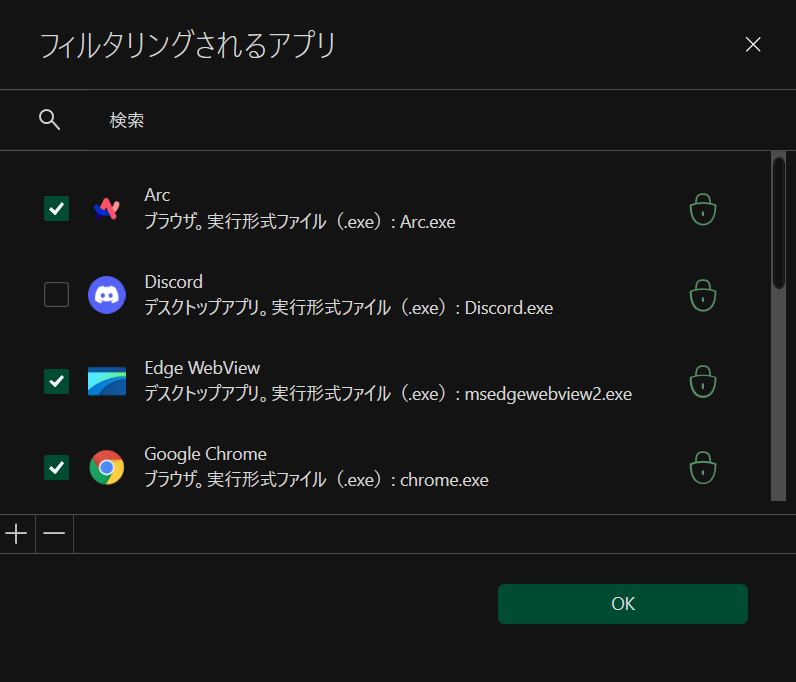This screenshot has width=796, height=682.
Task: Toggle the Google Chrome checkbox
Action: [x=57, y=467]
